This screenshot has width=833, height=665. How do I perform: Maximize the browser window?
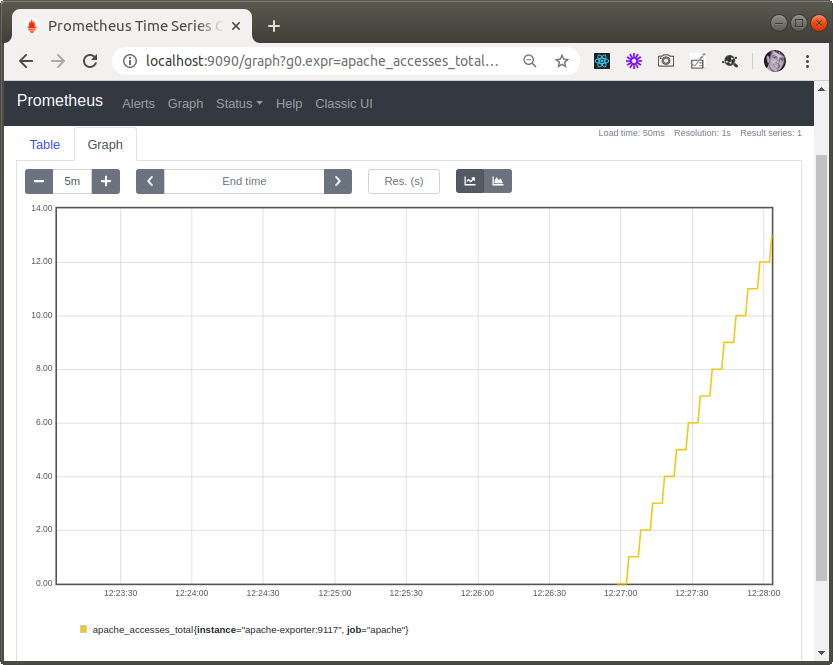(798, 23)
